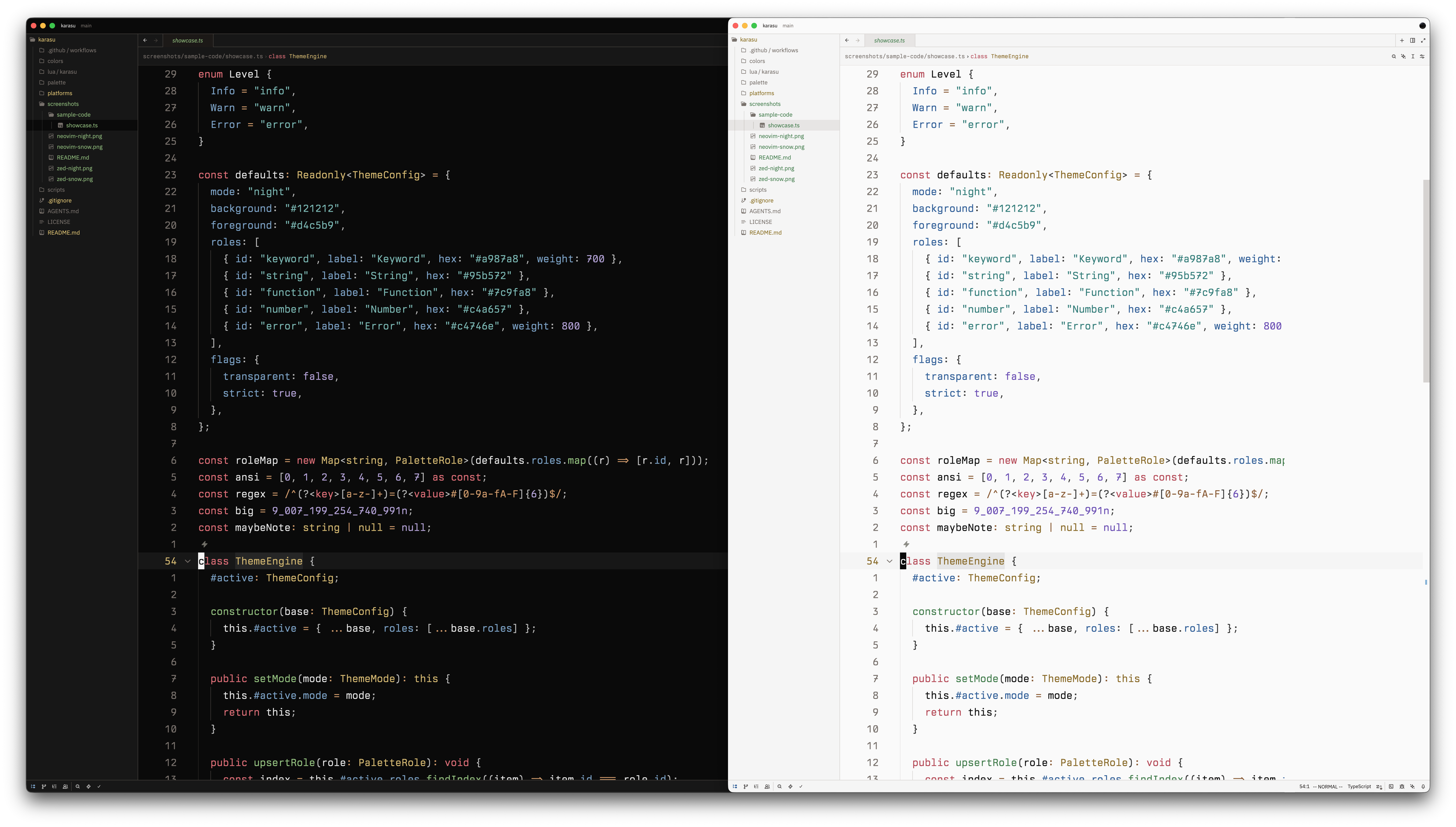The image size is (1456, 827).
Task: Open inline assist sparkle icon in light toolbar
Action: tap(1403, 56)
